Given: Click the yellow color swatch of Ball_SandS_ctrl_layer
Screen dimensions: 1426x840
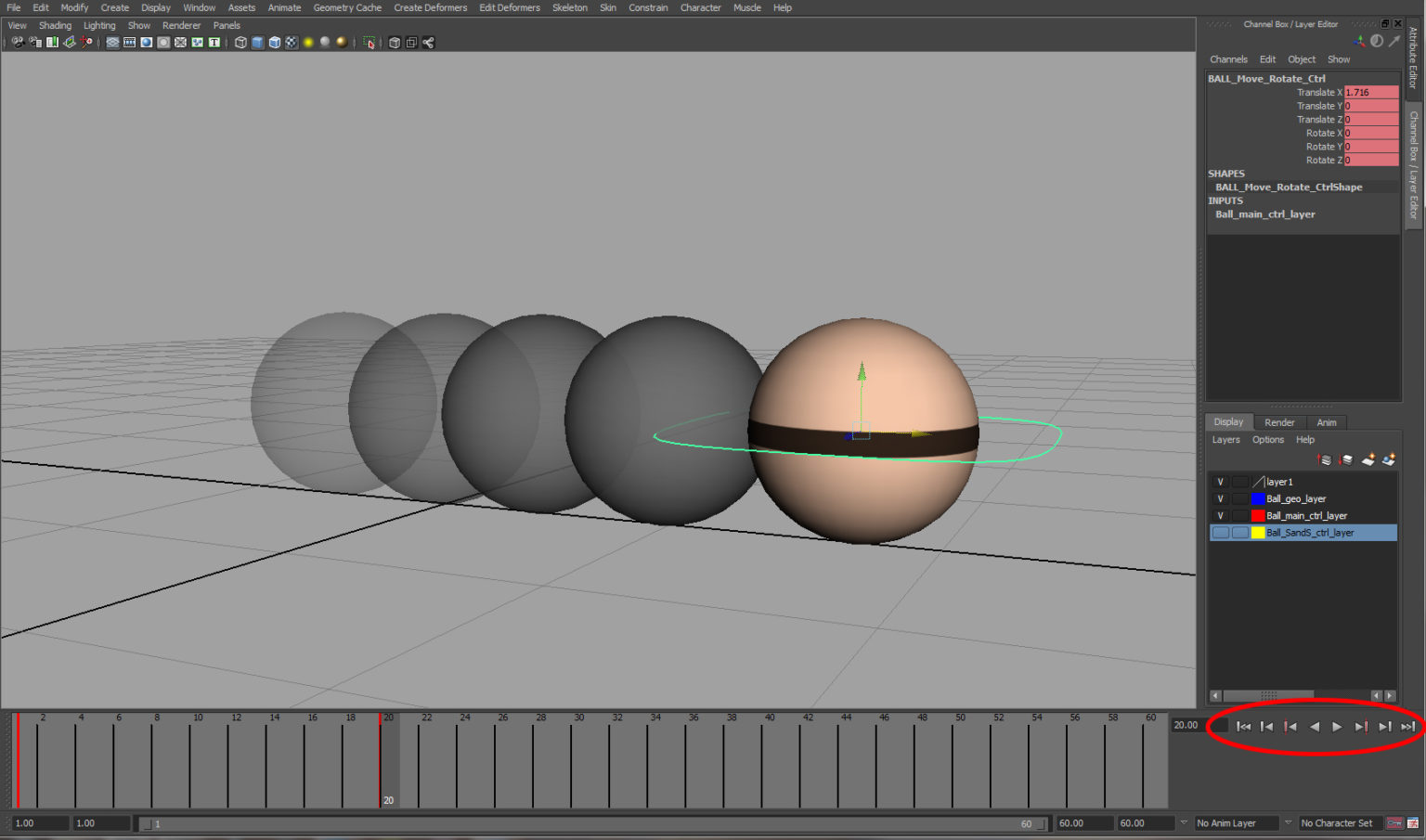Looking at the screenshot, I should pyautogui.click(x=1258, y=533).
